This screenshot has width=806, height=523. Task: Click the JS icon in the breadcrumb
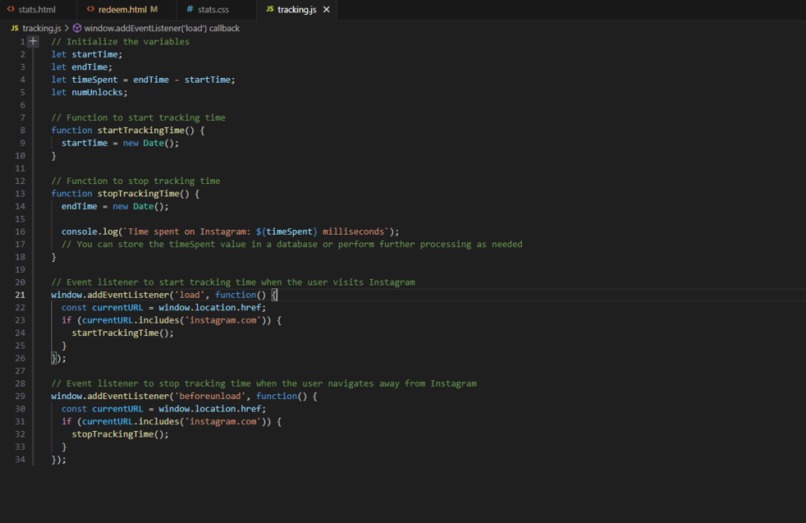coord(15,28)
